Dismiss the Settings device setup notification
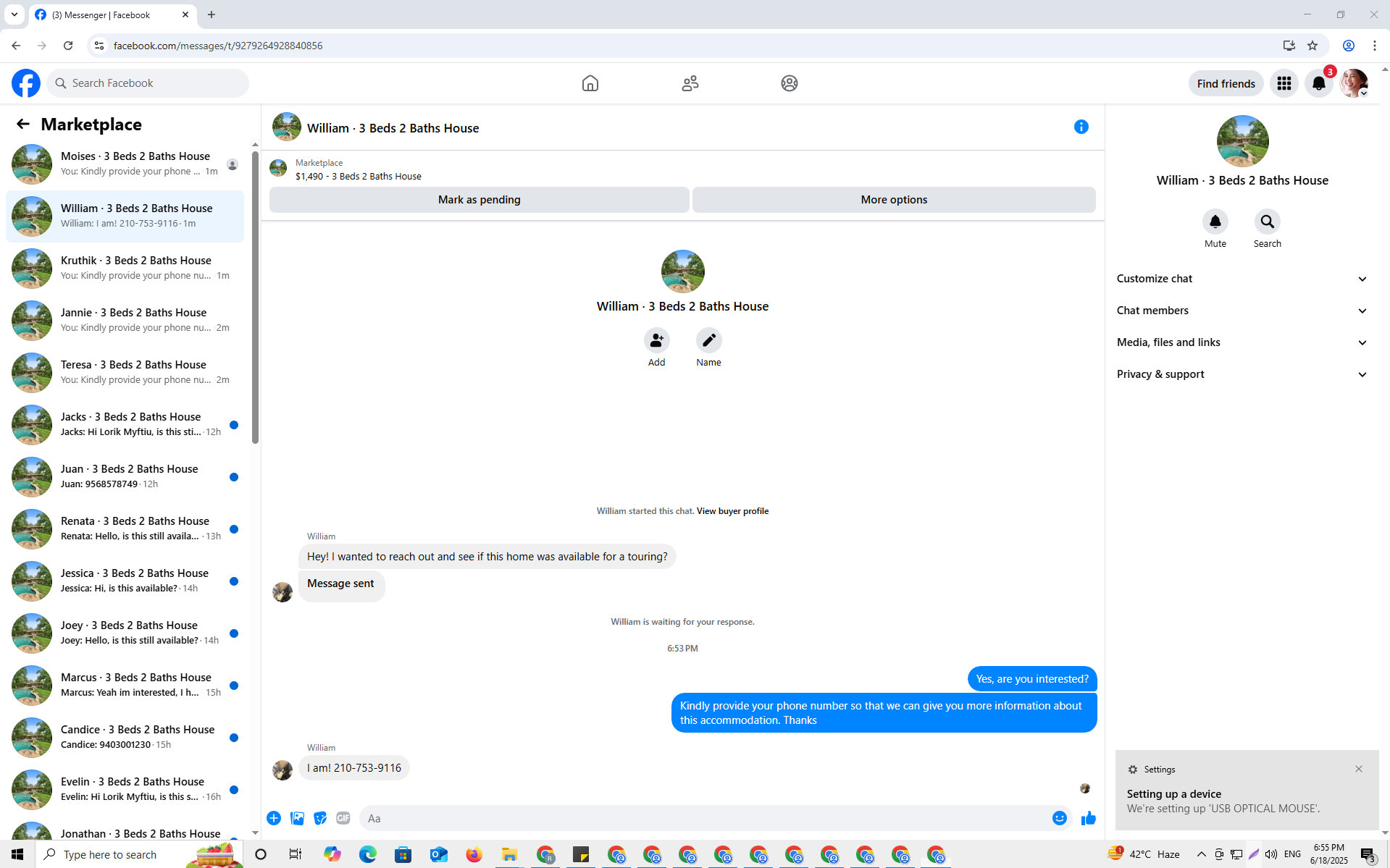 1359,769
